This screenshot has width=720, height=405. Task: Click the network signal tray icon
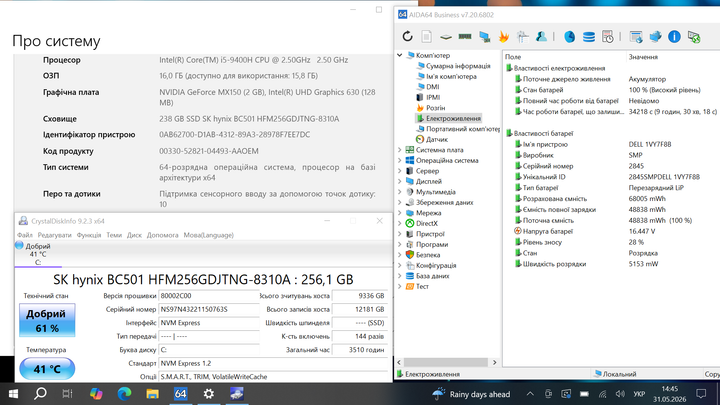click(602, 394)
